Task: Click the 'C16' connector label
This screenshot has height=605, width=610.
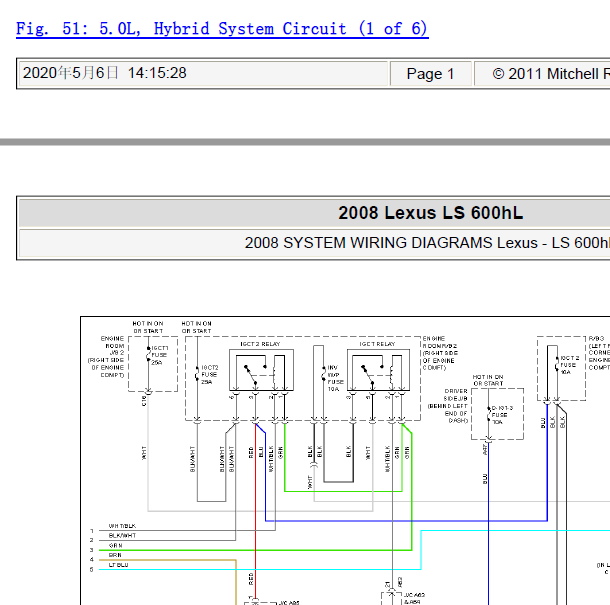Action: pyautogui.click(x=144, y=401)
